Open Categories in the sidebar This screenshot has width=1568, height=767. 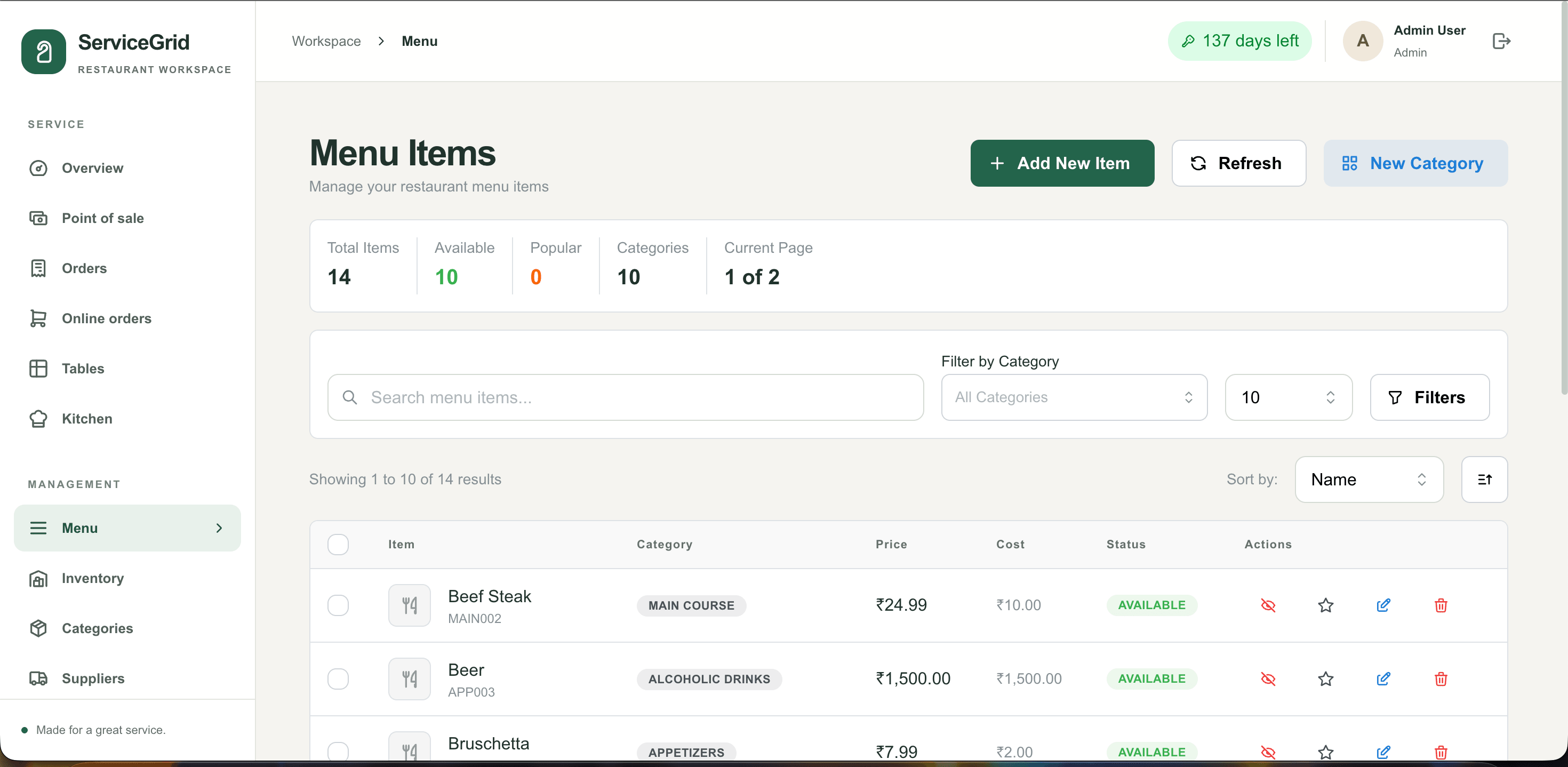pos(127,628)
